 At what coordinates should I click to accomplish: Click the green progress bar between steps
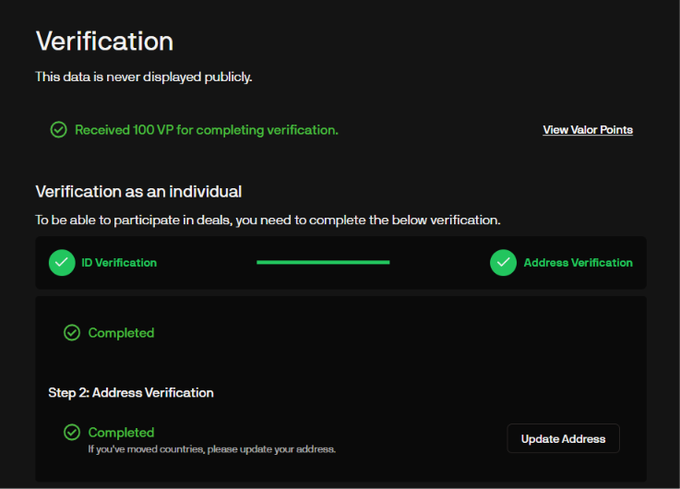(x=323, y=262)
